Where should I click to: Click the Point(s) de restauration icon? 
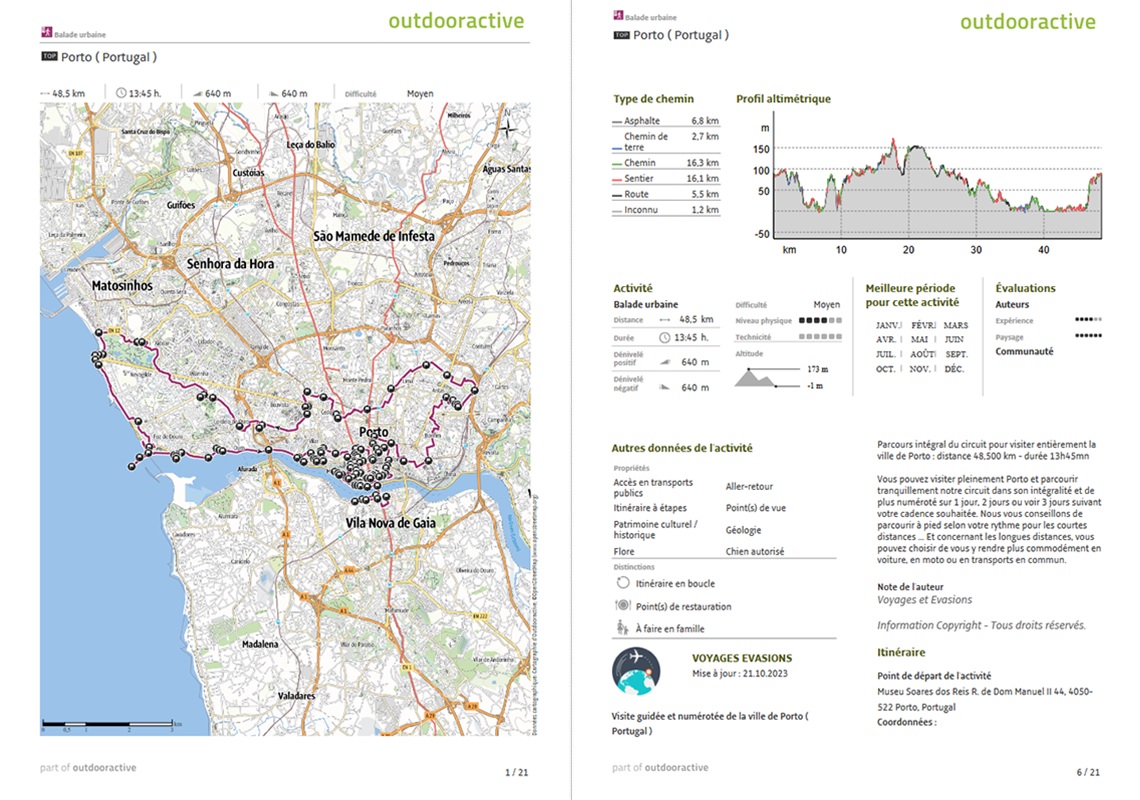[621, 606]
